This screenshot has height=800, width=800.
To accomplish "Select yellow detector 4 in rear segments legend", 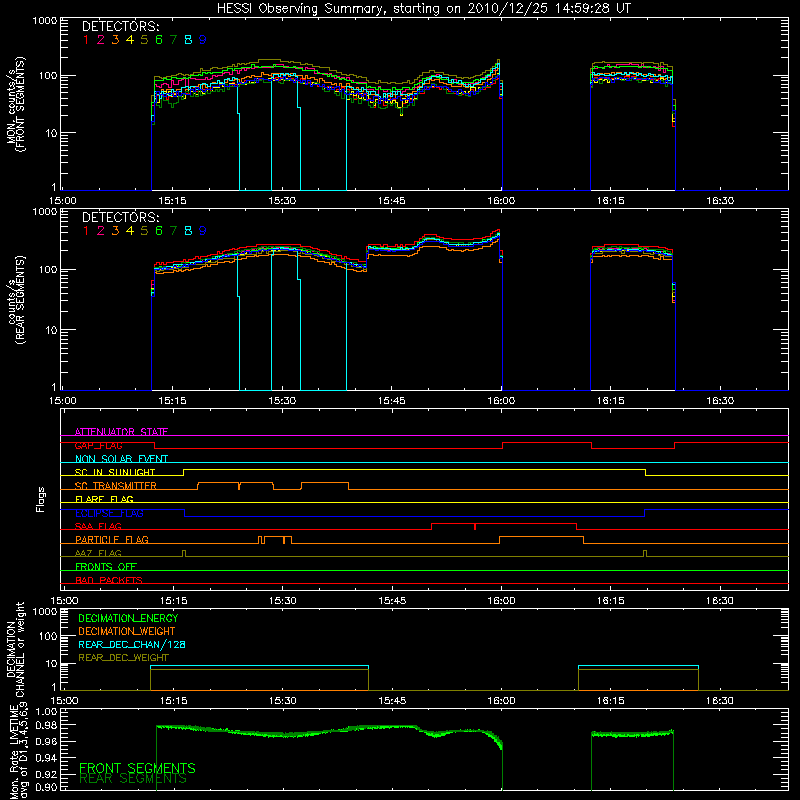I will point(130,231).
